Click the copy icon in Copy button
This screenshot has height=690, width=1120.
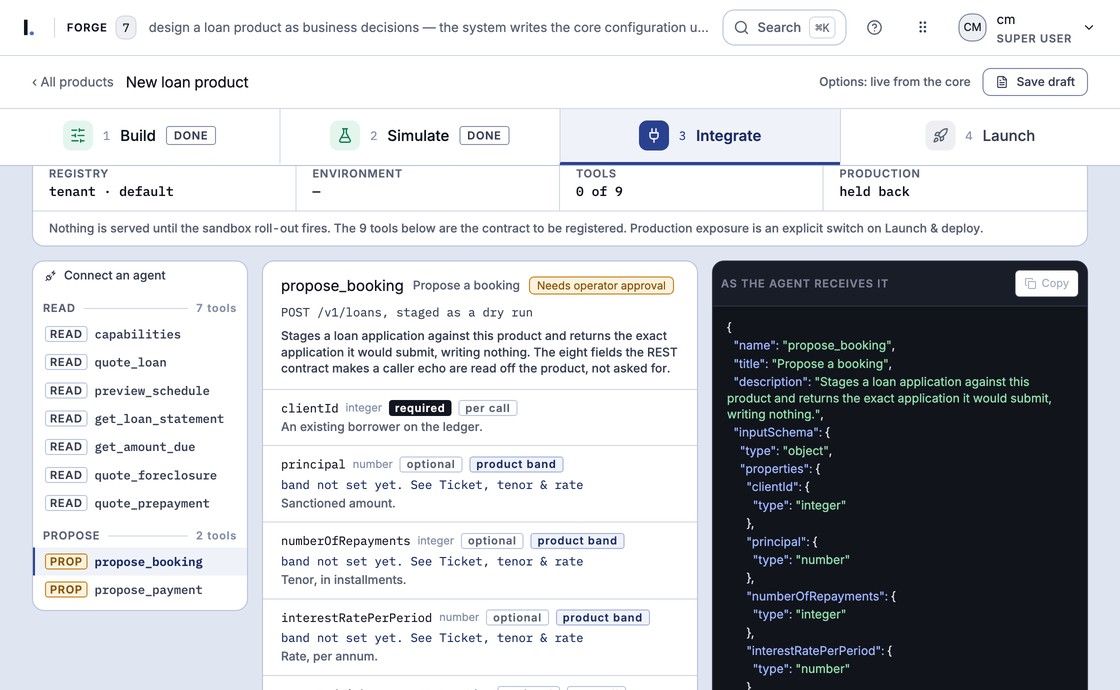1030,284
